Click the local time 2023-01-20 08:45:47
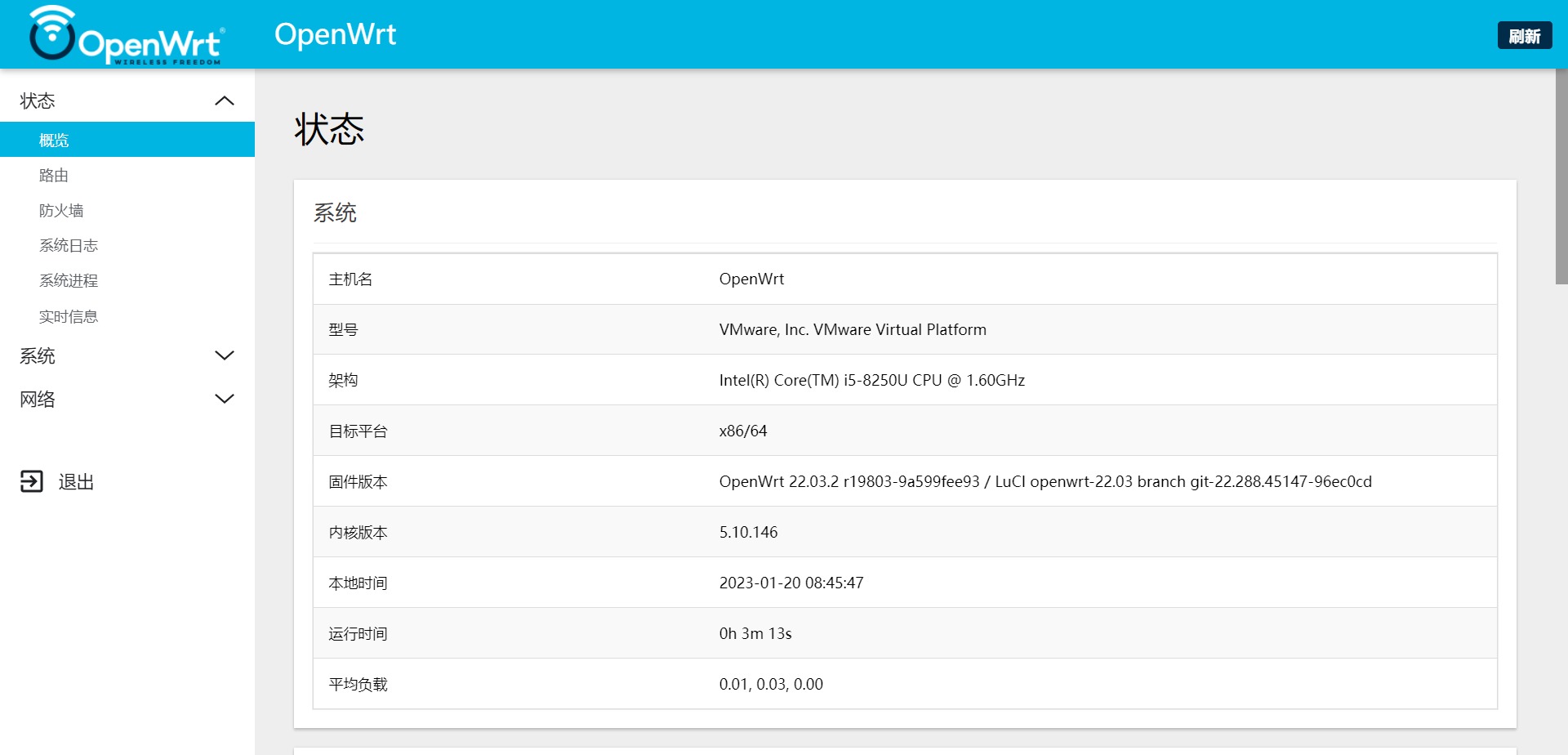1568x755 pixels. pos(791,583)
